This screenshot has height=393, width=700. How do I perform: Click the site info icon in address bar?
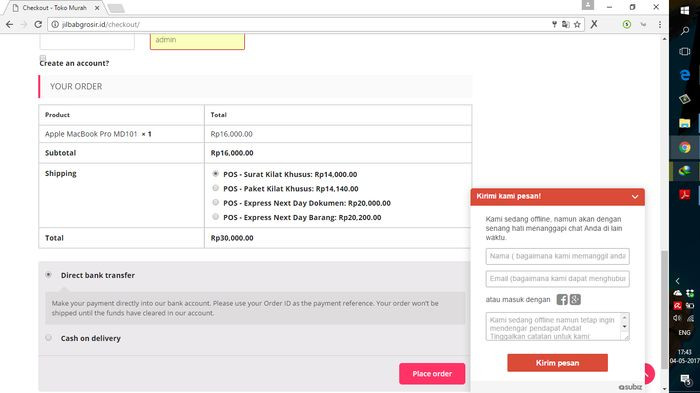click(x=54, y=25)
